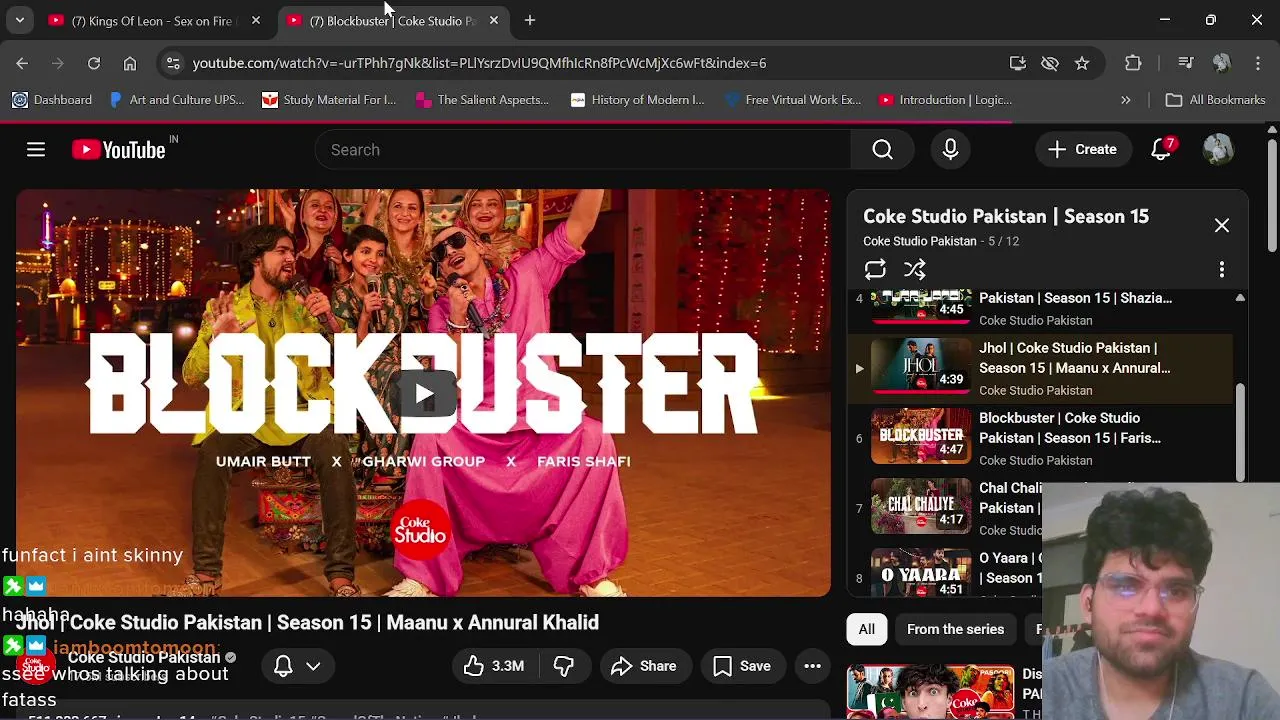Bookmark this page with star icon
This screenshot has width=1280, height=720.
click(1082, 63)
